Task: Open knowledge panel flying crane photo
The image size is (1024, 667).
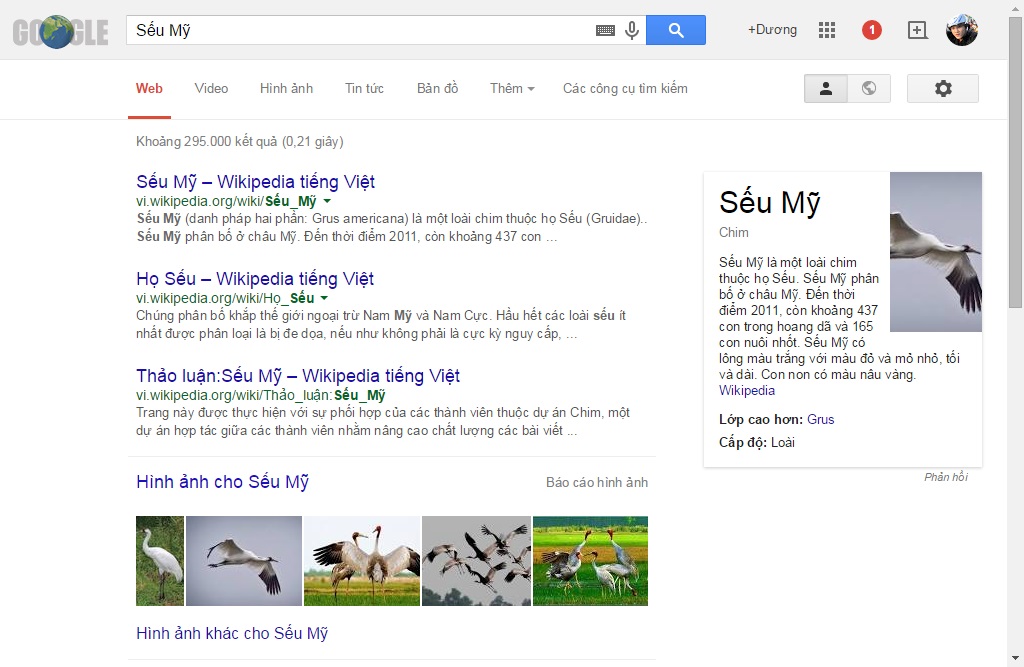Action: point(936,252)
